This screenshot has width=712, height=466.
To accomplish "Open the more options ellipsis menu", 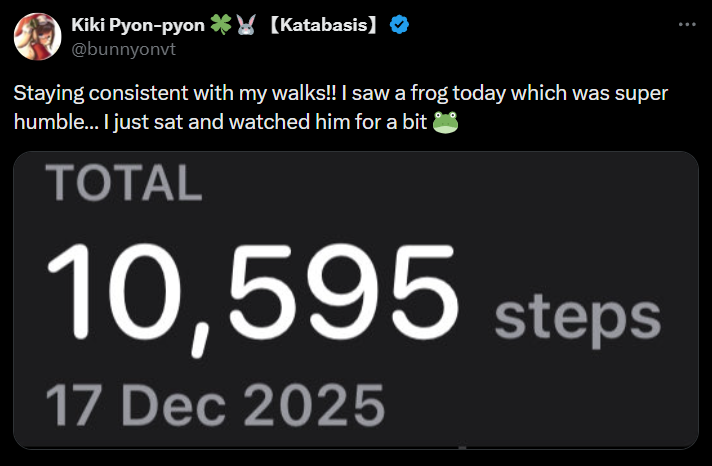I will coord(686,23).
